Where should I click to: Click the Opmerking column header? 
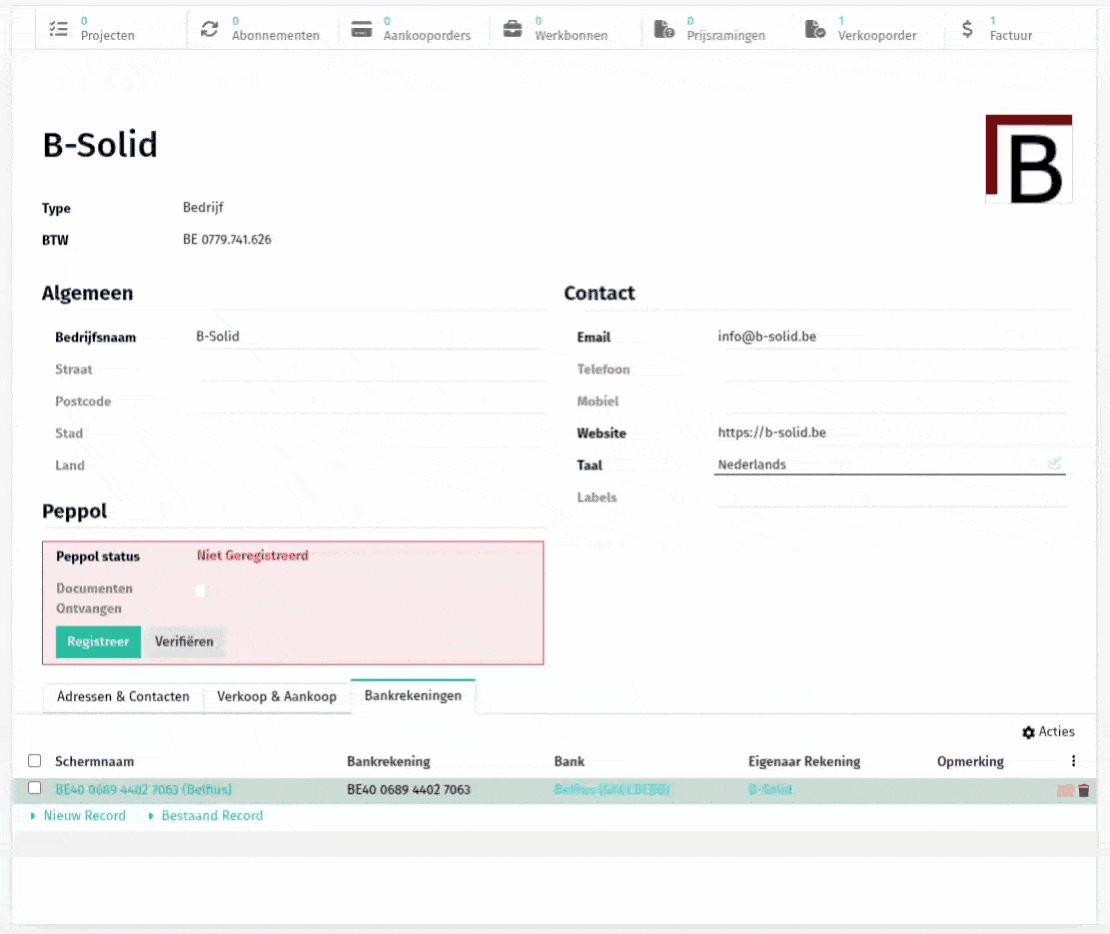pyautogui.click(x=971, y=761)
